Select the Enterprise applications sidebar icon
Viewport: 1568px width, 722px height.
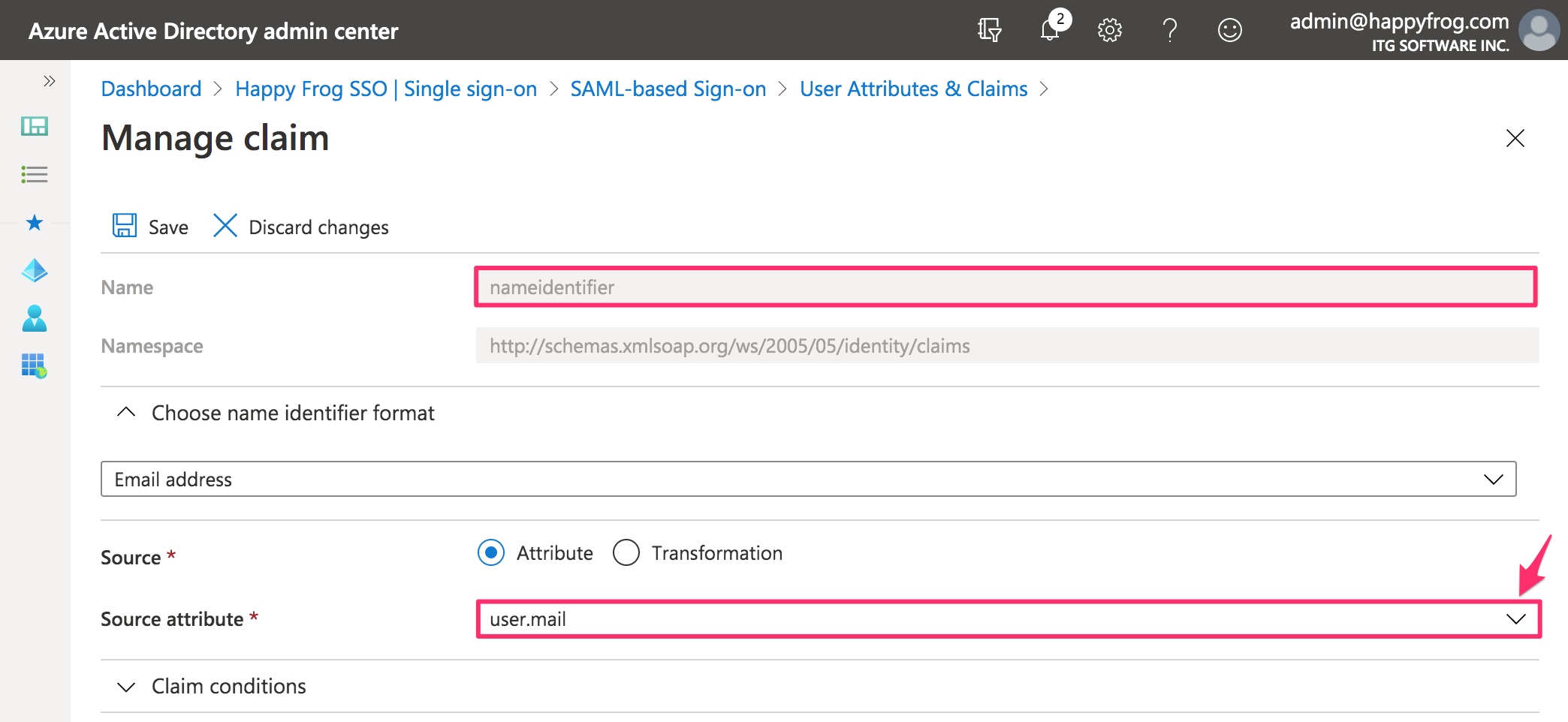pyautogui.click(x=35, y=367)
